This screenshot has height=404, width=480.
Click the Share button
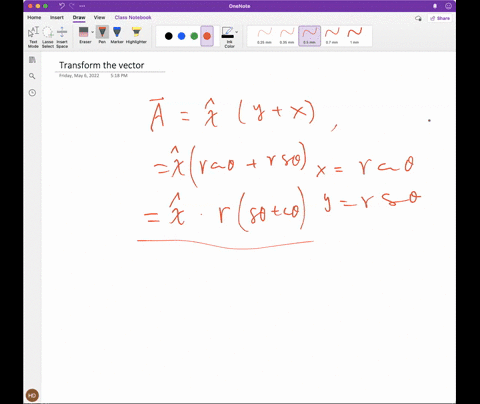(x=440, y=18)
